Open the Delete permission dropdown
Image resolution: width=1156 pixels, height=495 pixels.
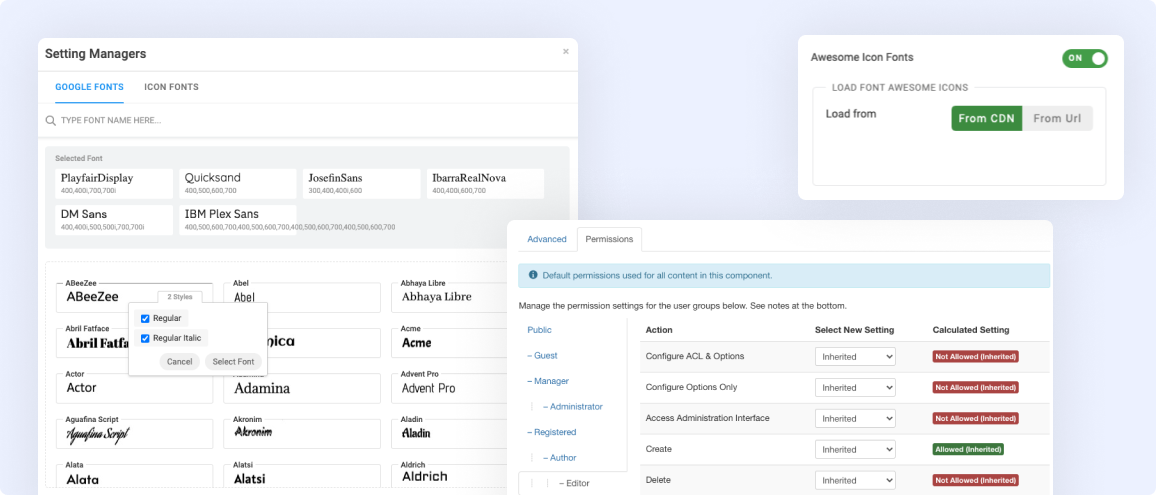(855, 480)
